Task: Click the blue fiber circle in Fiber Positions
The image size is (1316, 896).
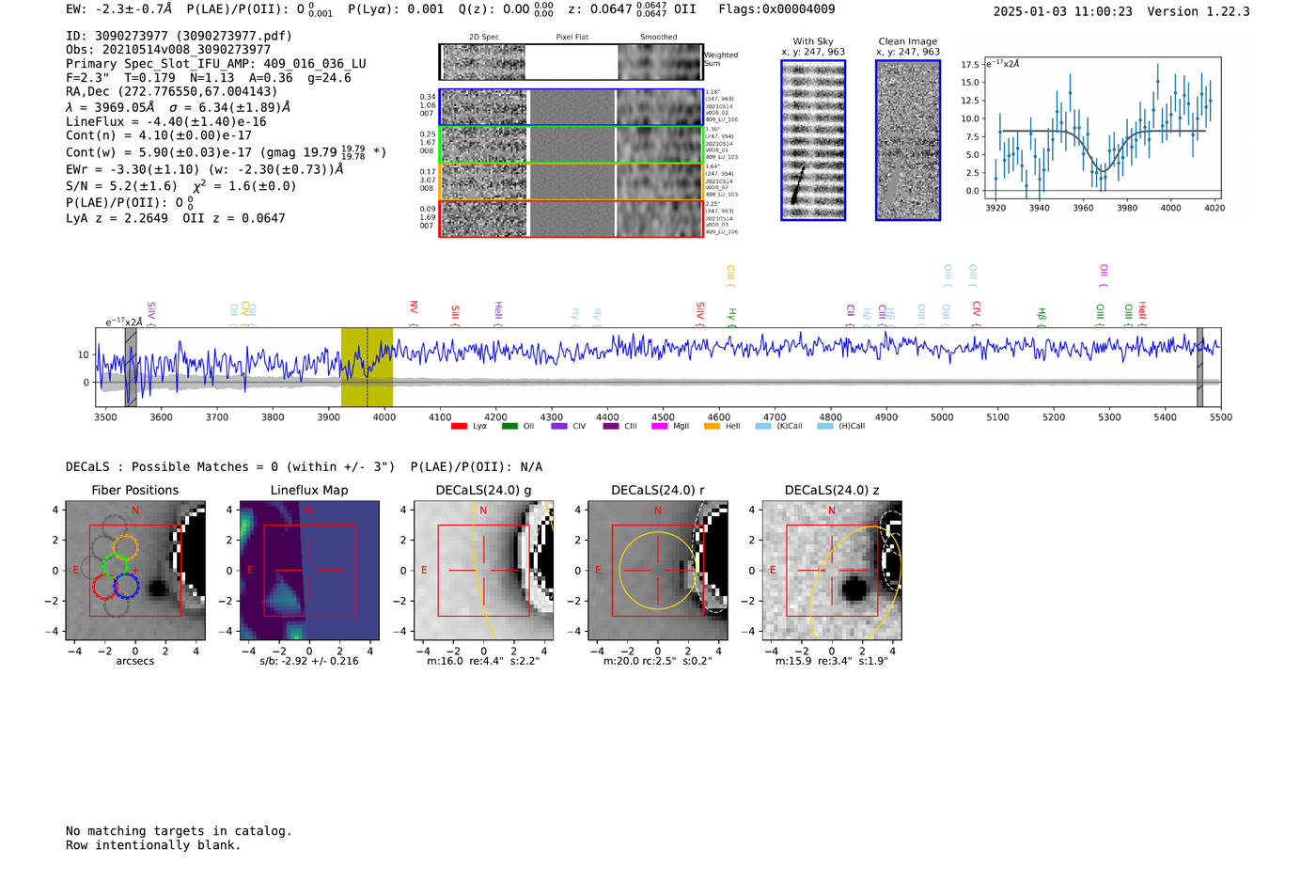Action: (x=126, y=586)
